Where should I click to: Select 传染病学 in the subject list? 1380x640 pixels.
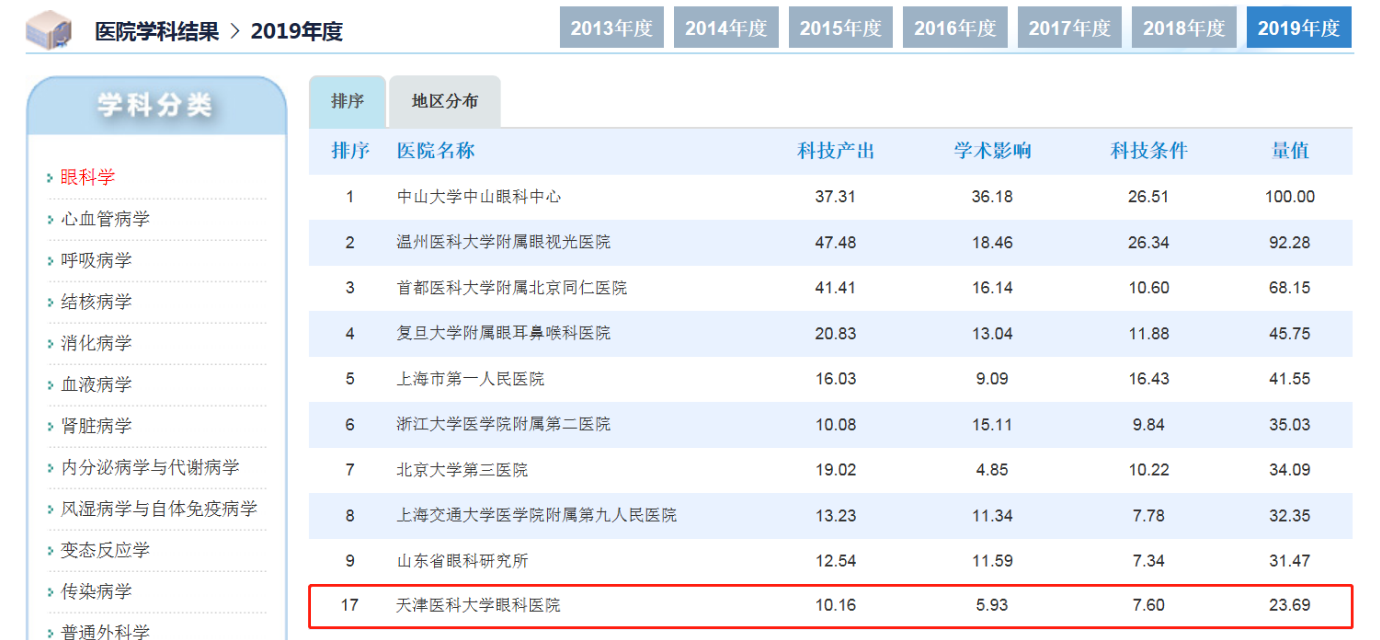coord(96,592)
